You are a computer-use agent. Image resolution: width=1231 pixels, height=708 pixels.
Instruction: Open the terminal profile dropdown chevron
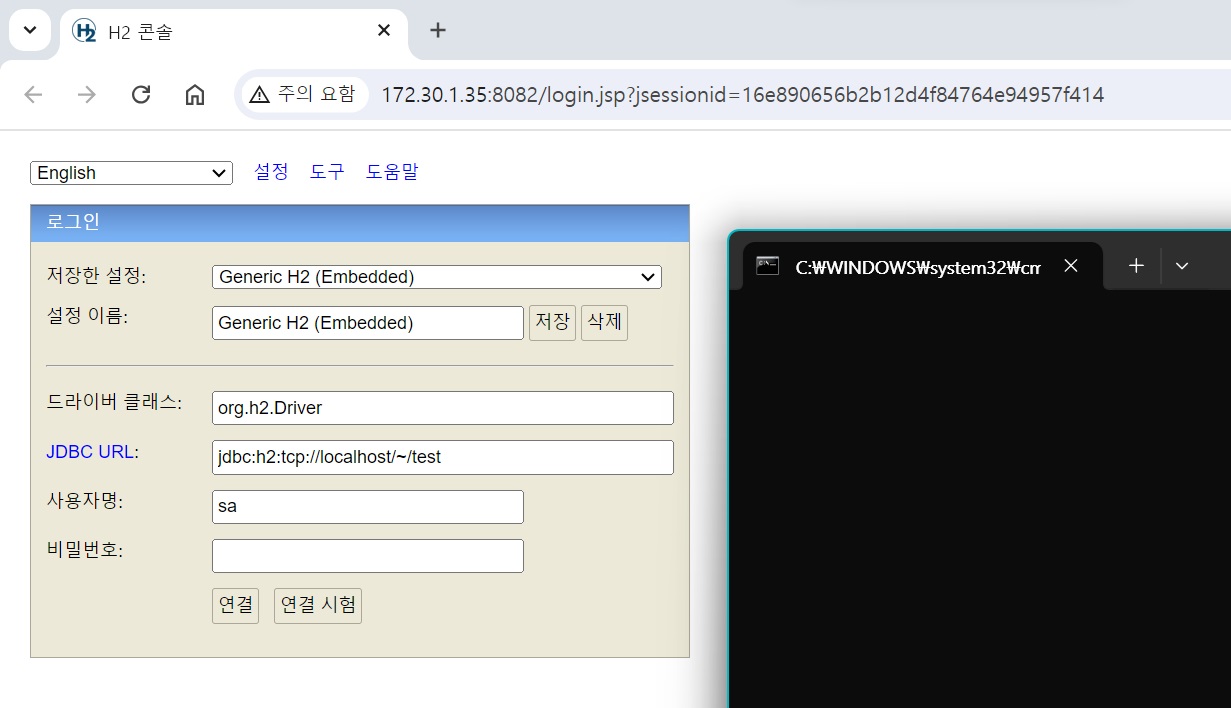[x=1182, y=266]
